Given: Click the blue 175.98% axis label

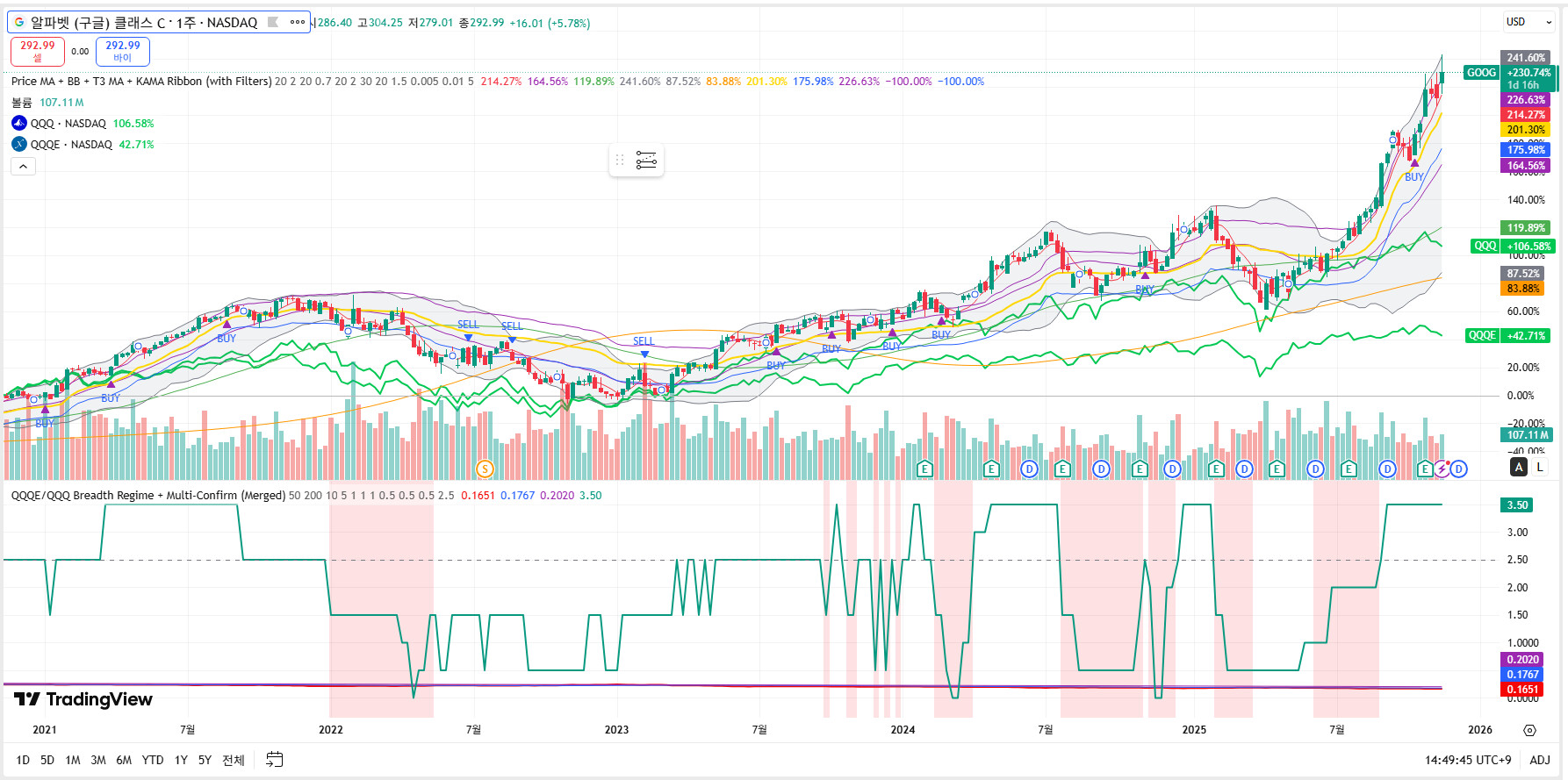Looking at the screenshot, I should [1526, 150].
